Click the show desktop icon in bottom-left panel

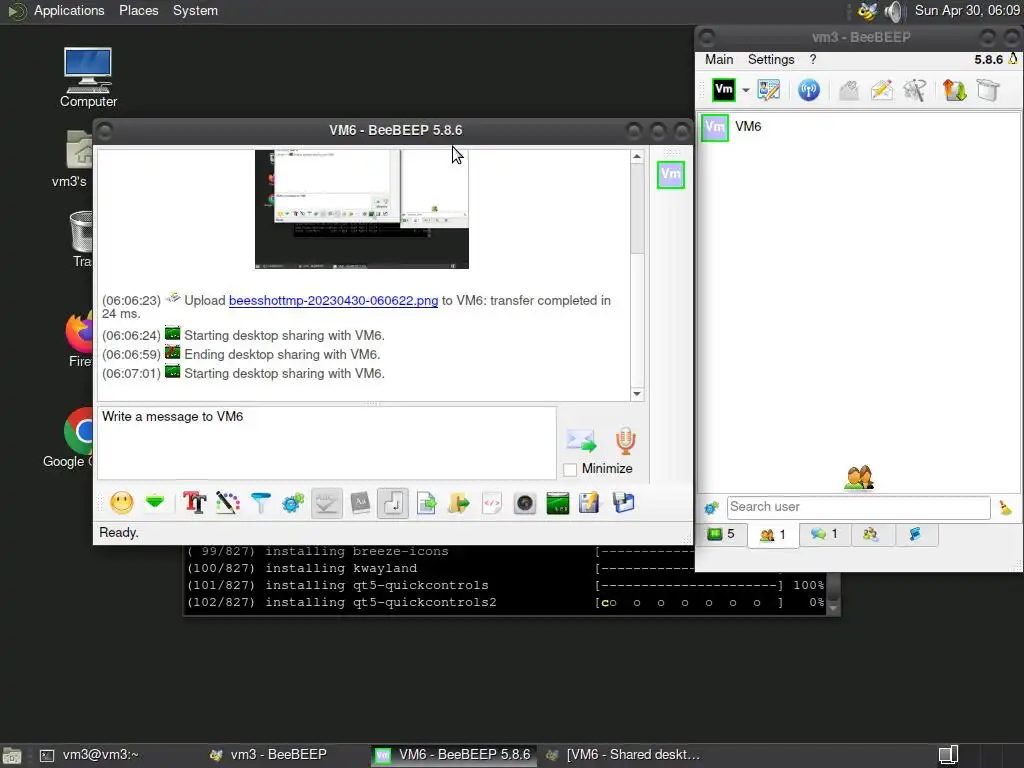click(x=11, y=756)
